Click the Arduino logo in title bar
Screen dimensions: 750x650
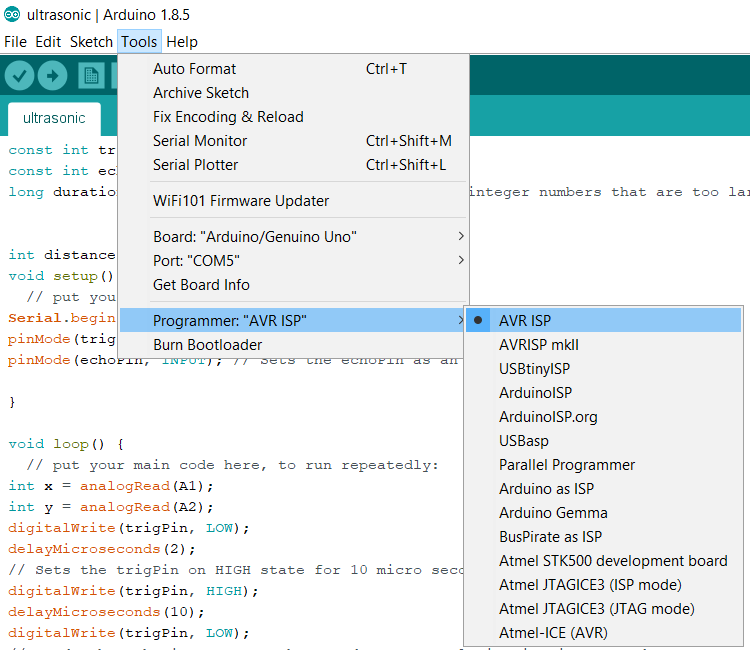12,15
